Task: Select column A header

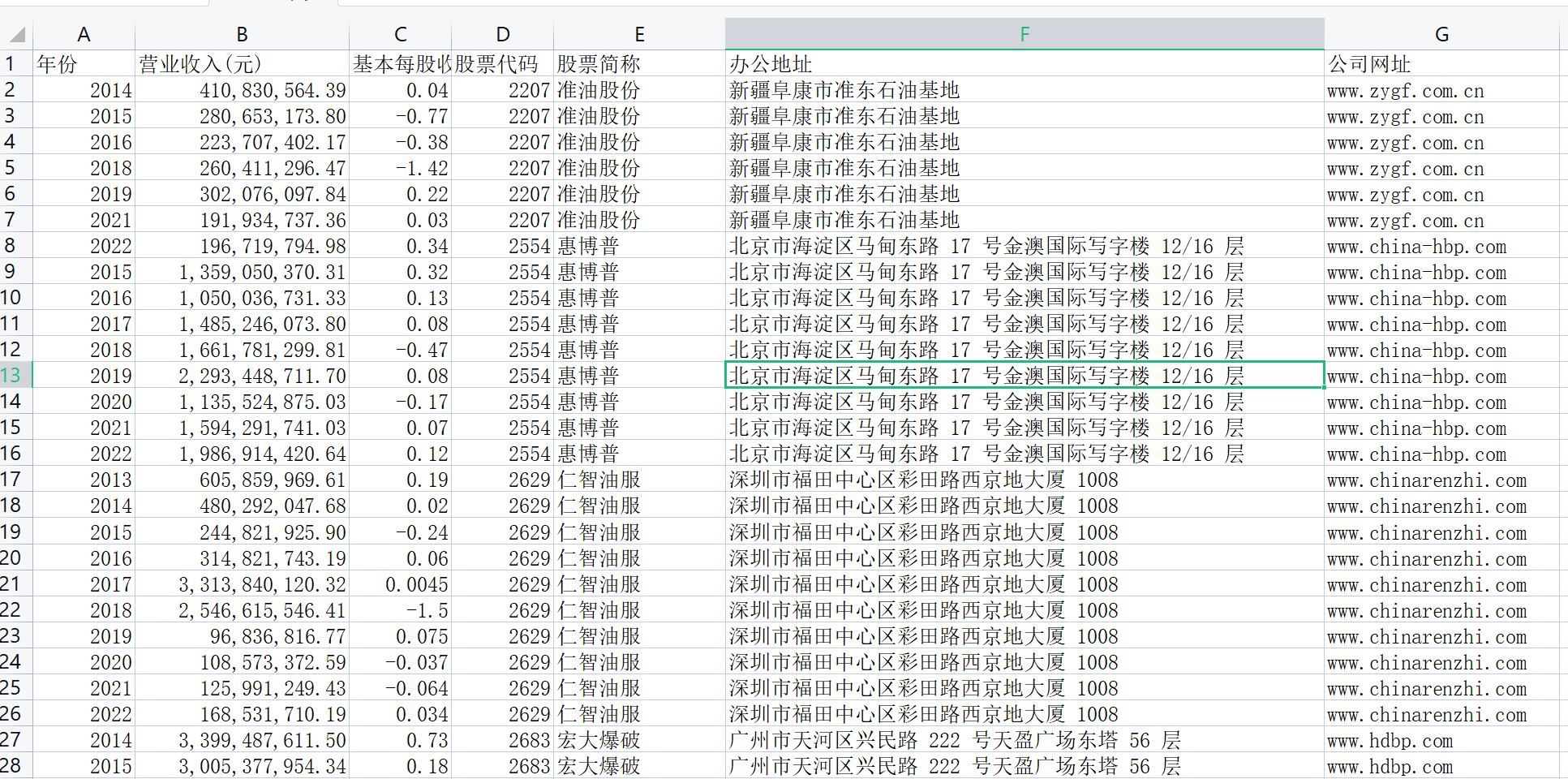Action: (84, 34)
